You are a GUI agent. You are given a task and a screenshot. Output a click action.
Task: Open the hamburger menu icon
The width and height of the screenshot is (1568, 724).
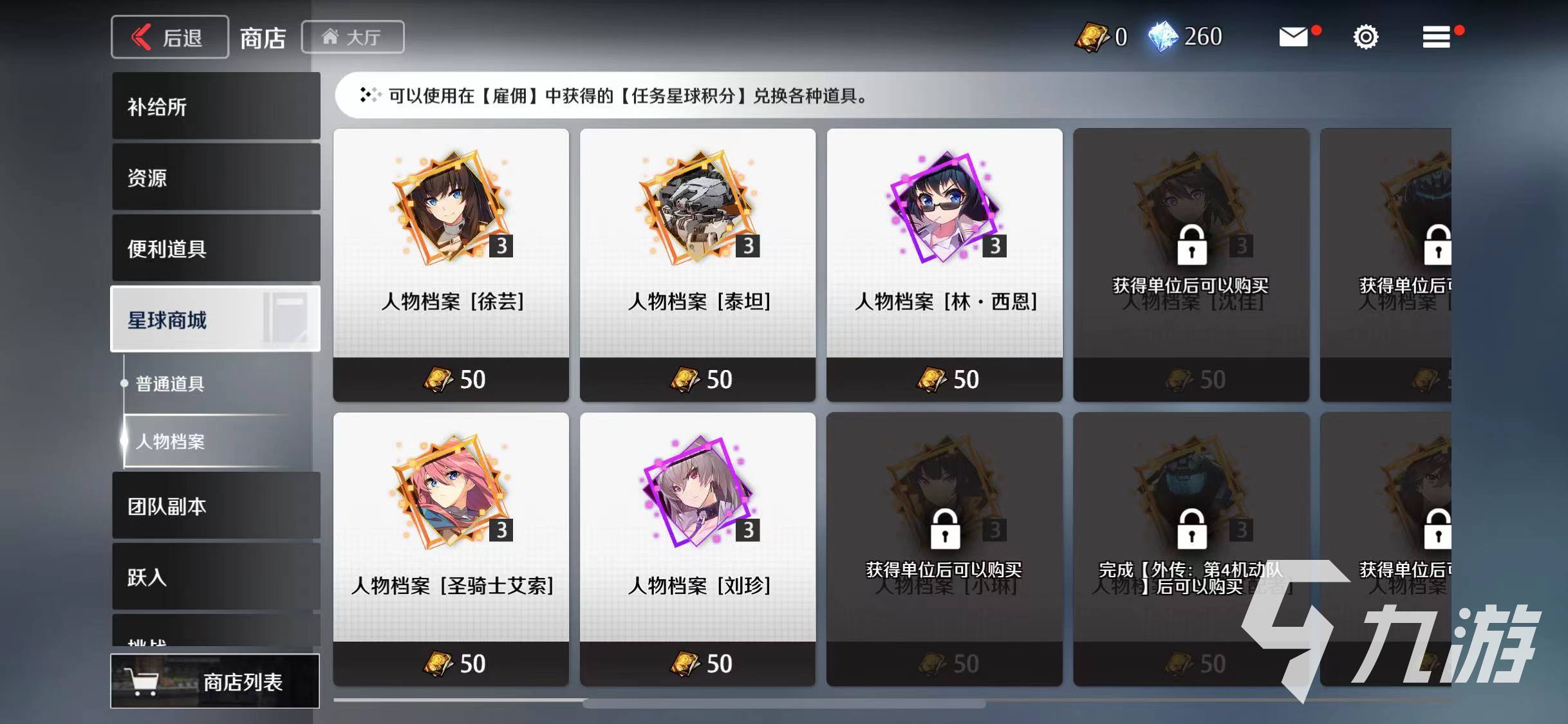1436,37
